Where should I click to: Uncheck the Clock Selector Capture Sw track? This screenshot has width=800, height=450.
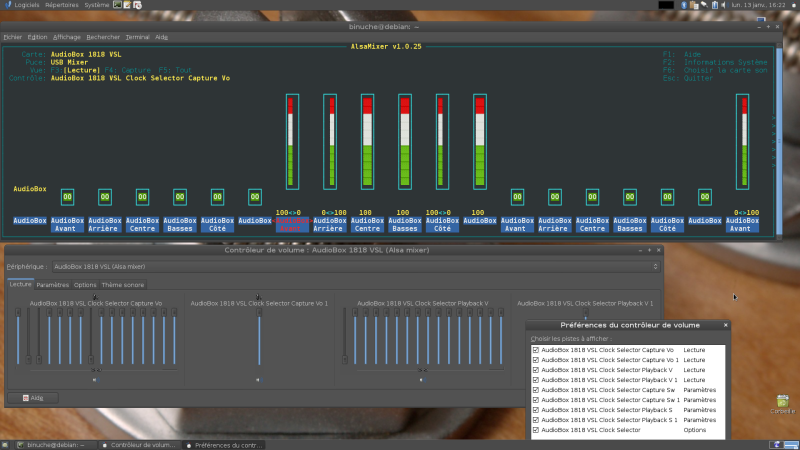(x=536, y=390)
